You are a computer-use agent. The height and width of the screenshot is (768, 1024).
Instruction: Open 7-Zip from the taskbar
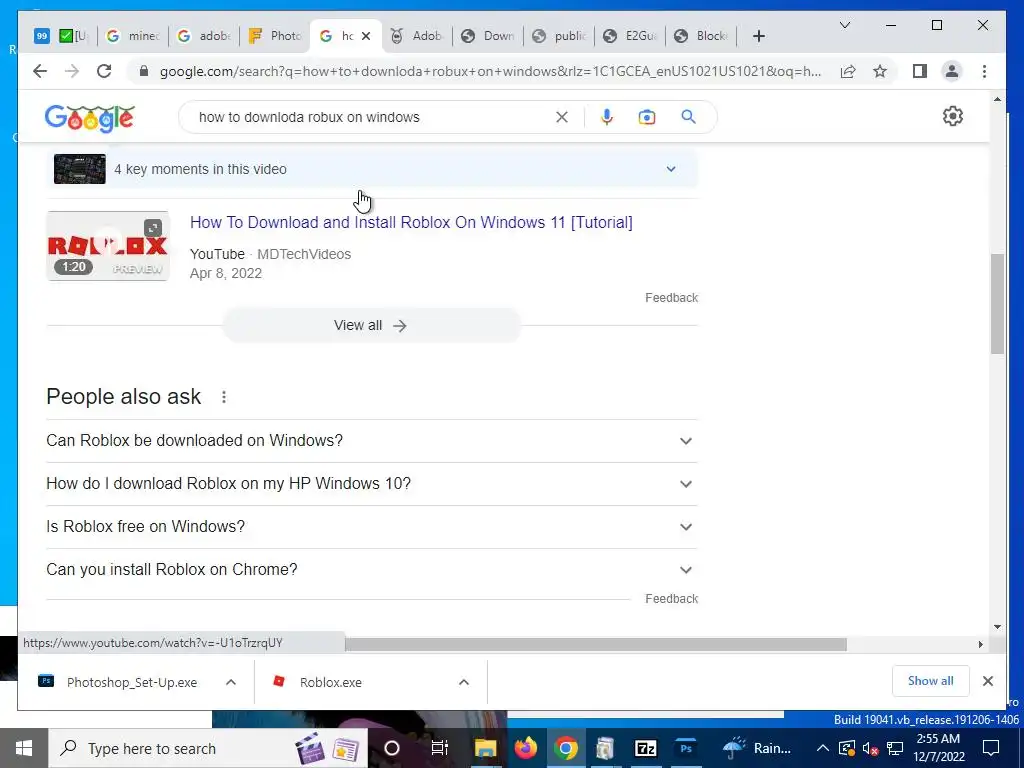click(x=645, y=748)
